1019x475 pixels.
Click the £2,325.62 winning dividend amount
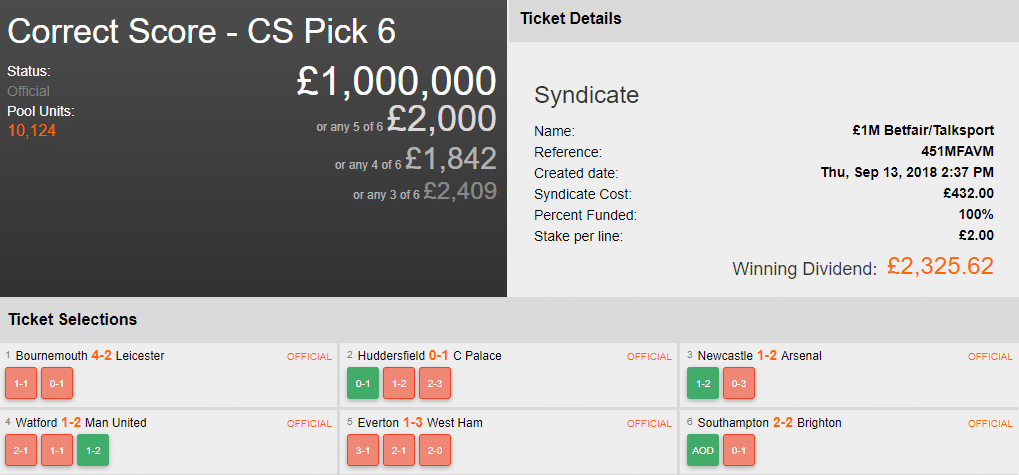pyautogui.click(x=940, y=267)
